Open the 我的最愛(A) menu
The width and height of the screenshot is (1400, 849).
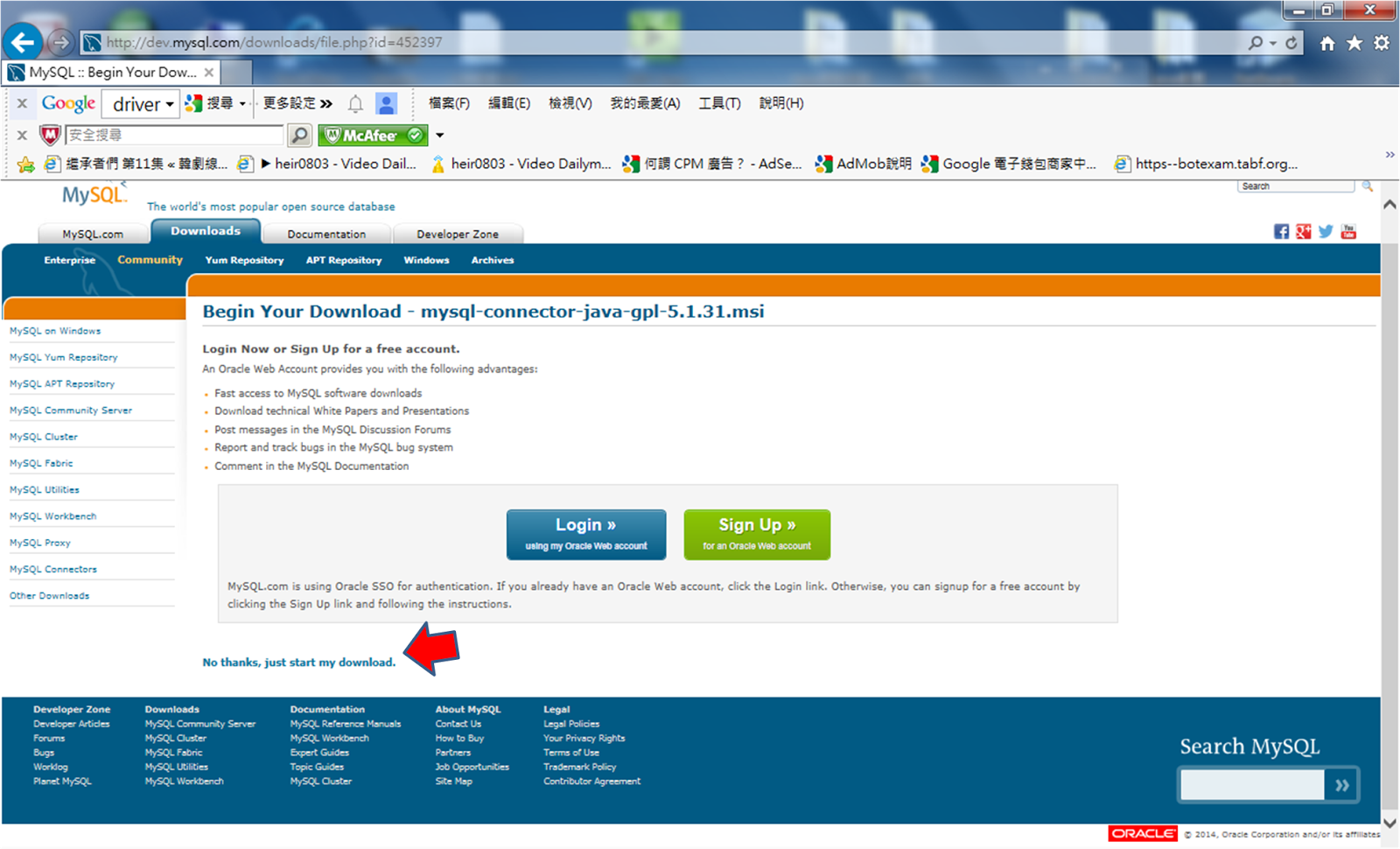pyautogui.click(x=645, y=103)
